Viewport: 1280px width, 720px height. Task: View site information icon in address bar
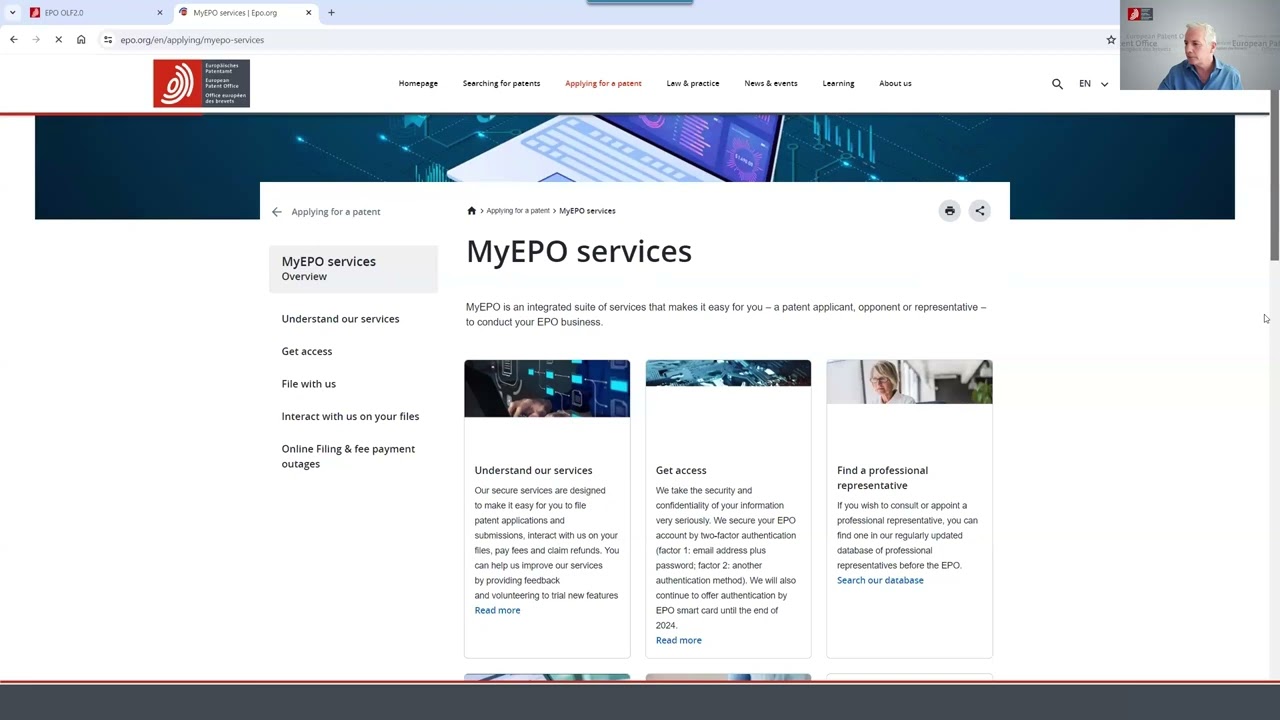click(x=108, y=40)
